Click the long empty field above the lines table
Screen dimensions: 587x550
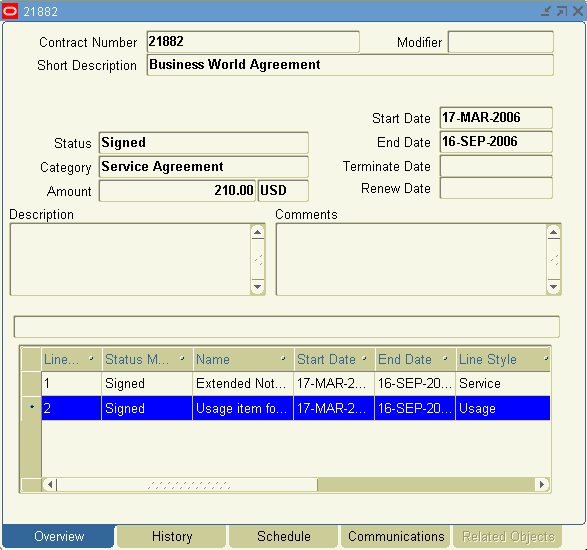click(287, 326)
